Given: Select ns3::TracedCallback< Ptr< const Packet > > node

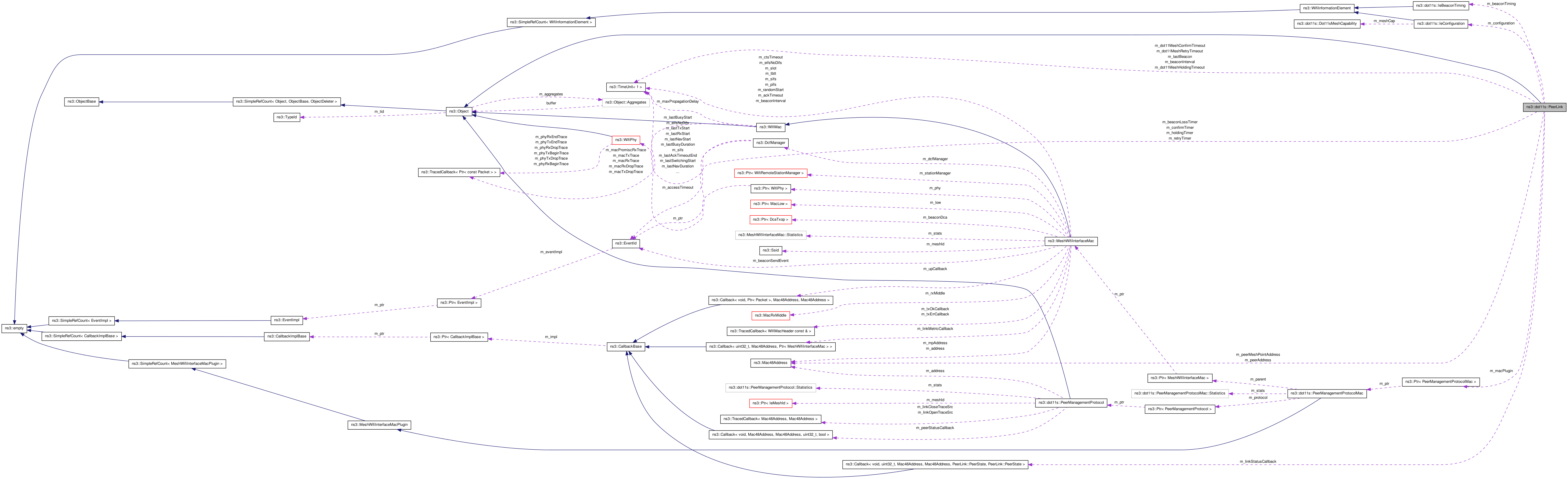Looking at the screenshot, I should coord(459,172).
